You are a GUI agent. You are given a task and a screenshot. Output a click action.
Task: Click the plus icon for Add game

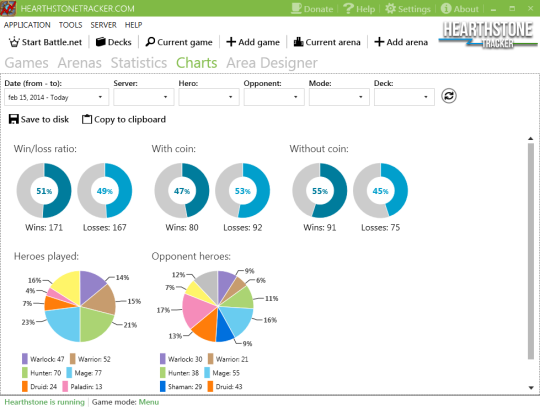pyautogui.click(x=231, y=42)
